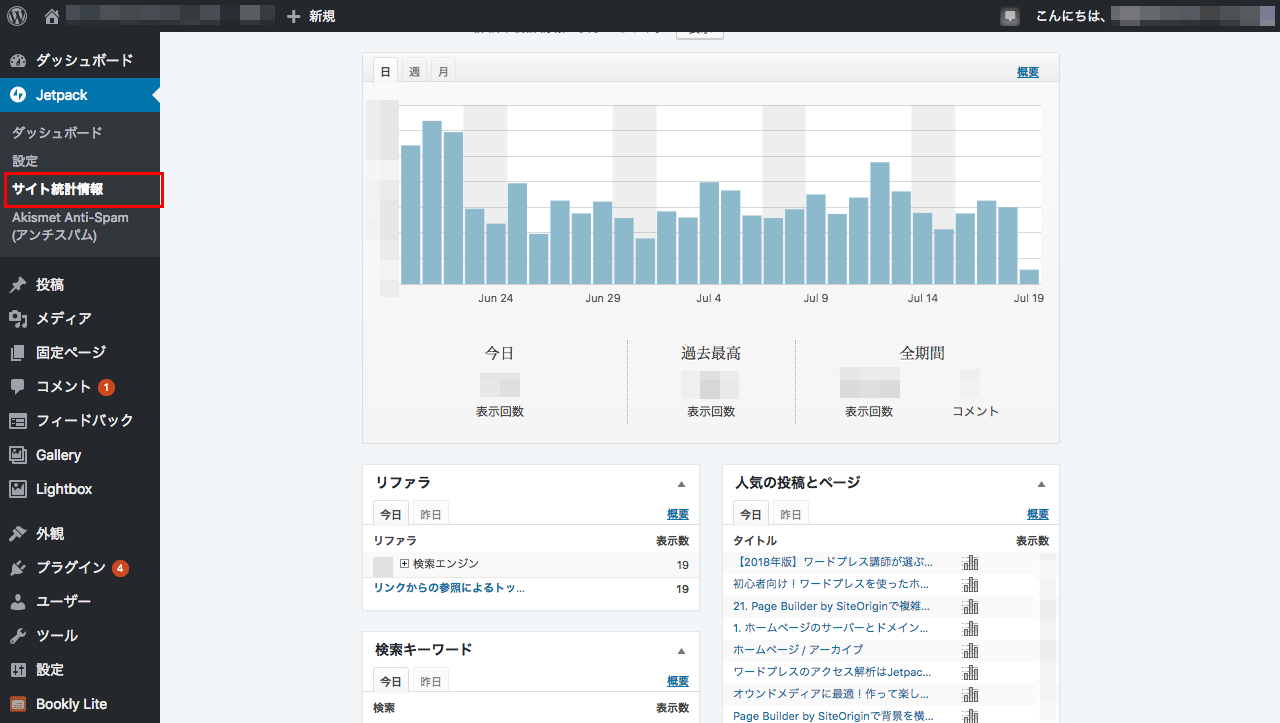Open the post 21. Page Builder by SiteOriginで複雑…
1280x723 pixels.
(832, 606)
